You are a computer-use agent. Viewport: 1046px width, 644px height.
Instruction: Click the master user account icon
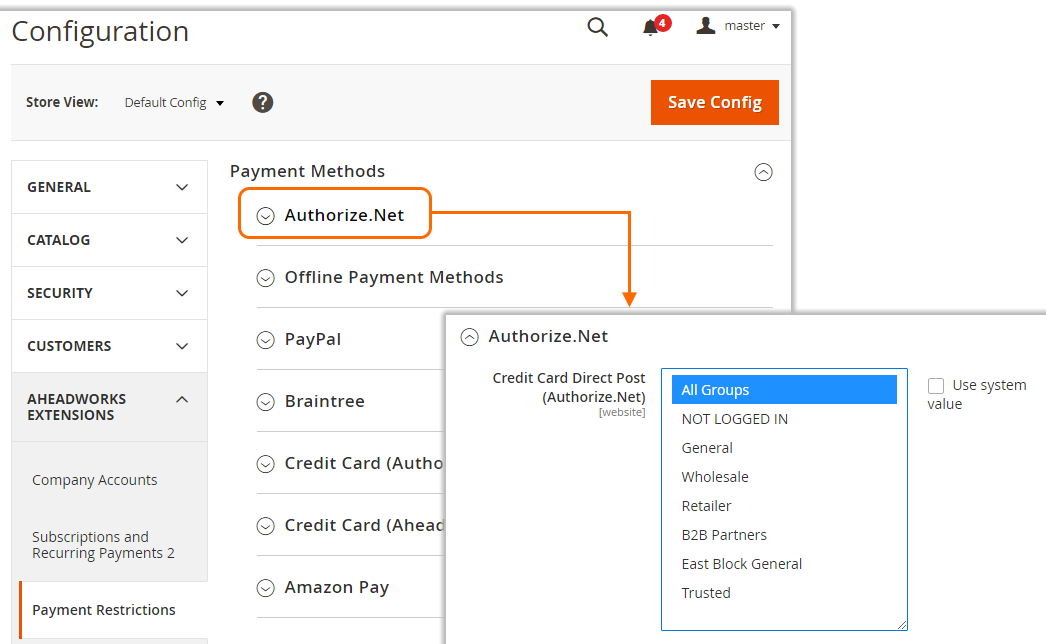(x=705, y=25)
